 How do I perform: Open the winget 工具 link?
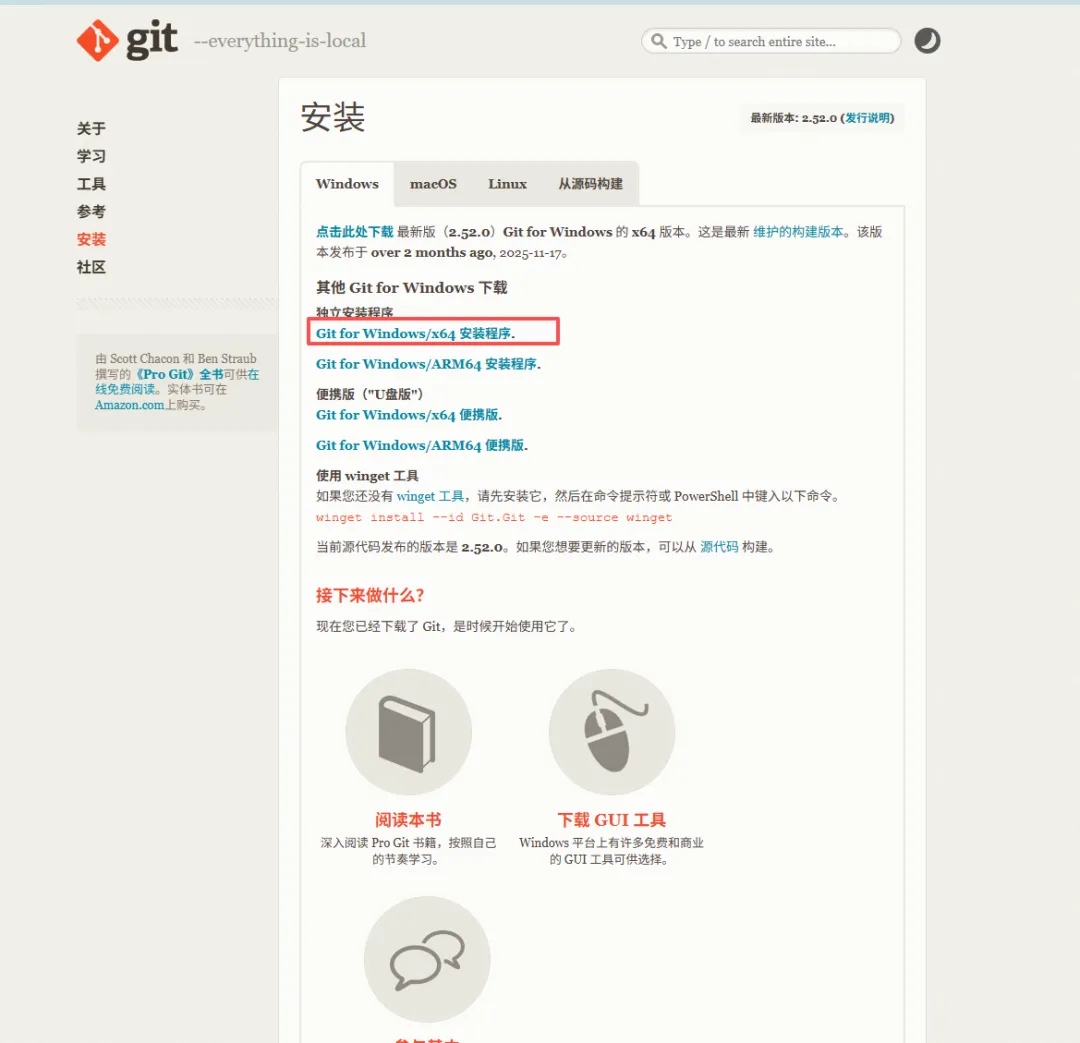pyautogui.click(x=430, y=496)
